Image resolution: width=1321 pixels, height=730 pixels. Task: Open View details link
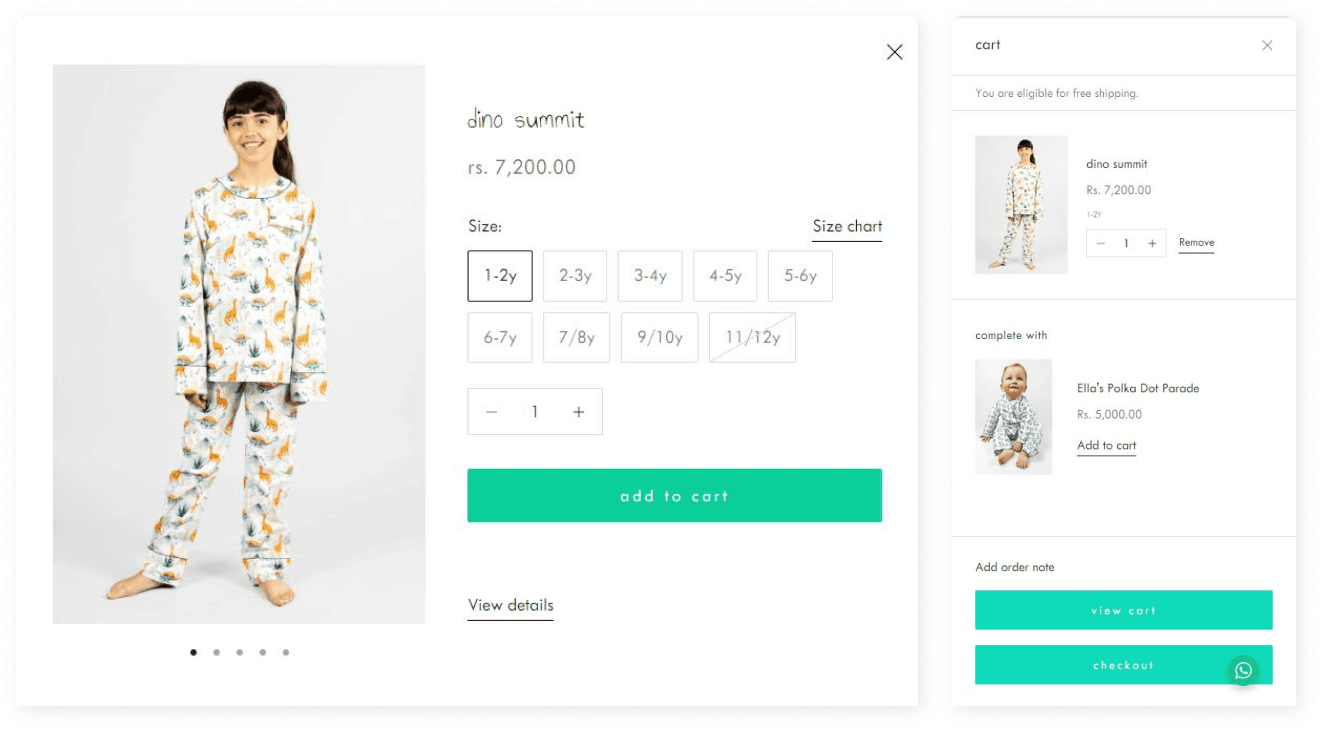(x=510, y=605)
